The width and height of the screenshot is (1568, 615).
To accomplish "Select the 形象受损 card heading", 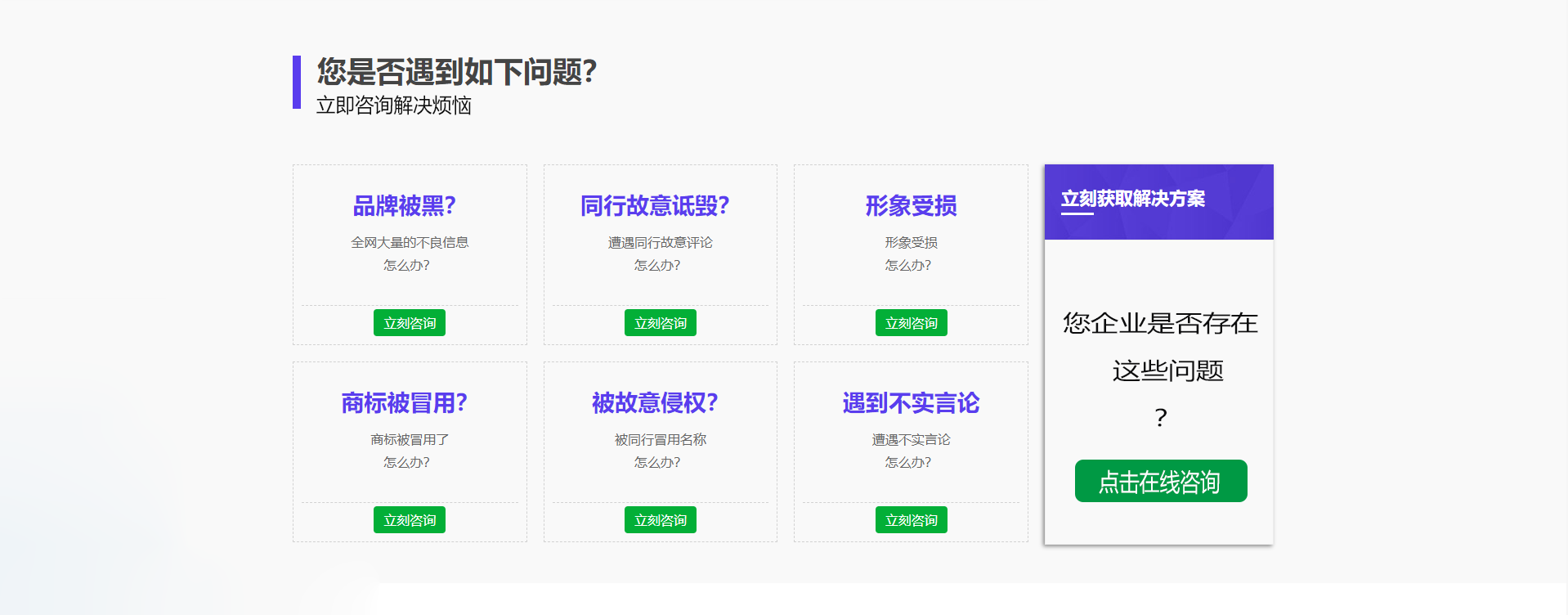I will coord(911,206).
